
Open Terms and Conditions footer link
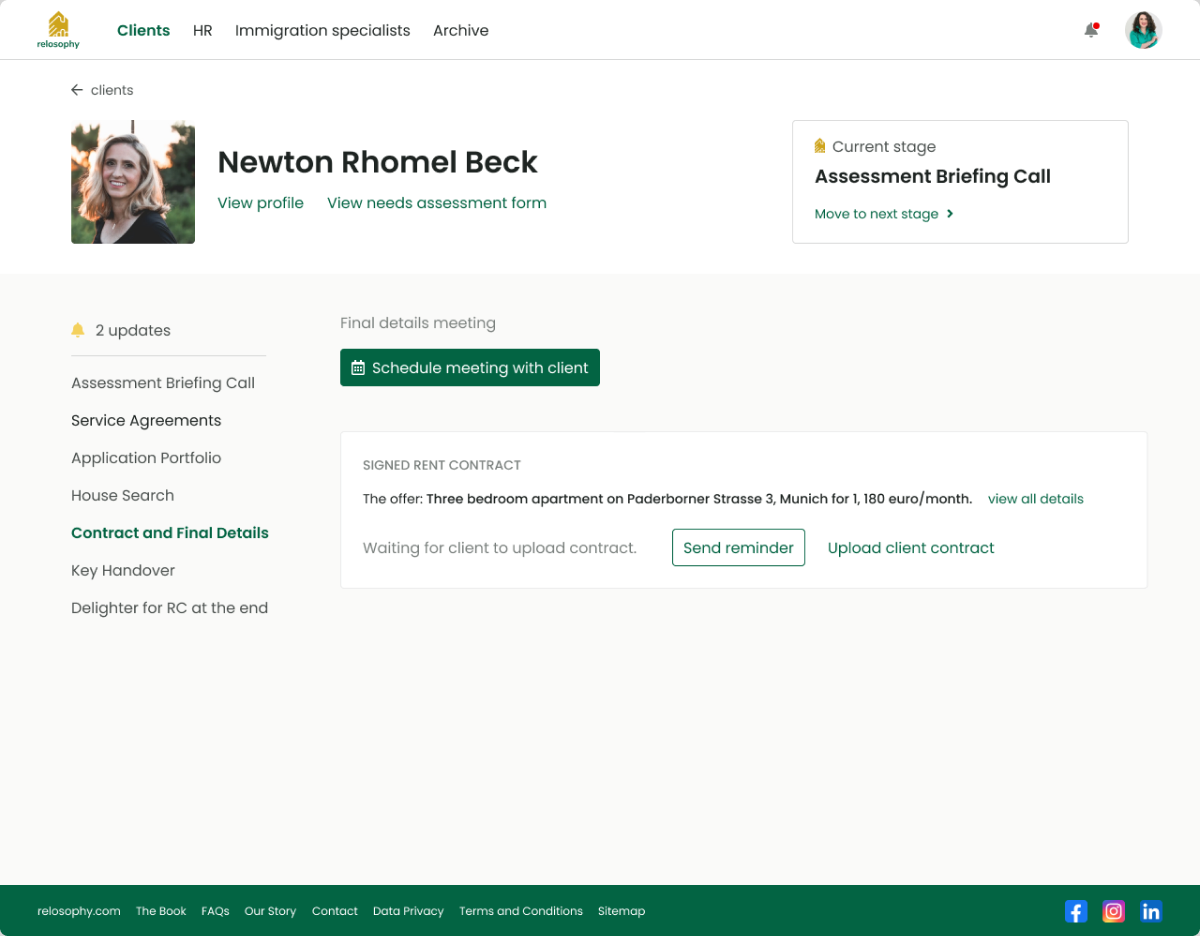pyautogui.click(x=521, y=911)
